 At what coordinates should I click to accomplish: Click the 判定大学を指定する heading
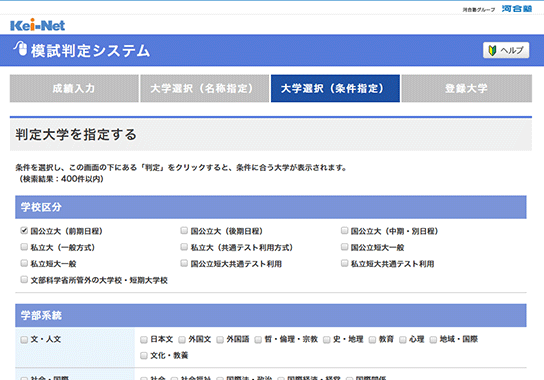(76, 135)
